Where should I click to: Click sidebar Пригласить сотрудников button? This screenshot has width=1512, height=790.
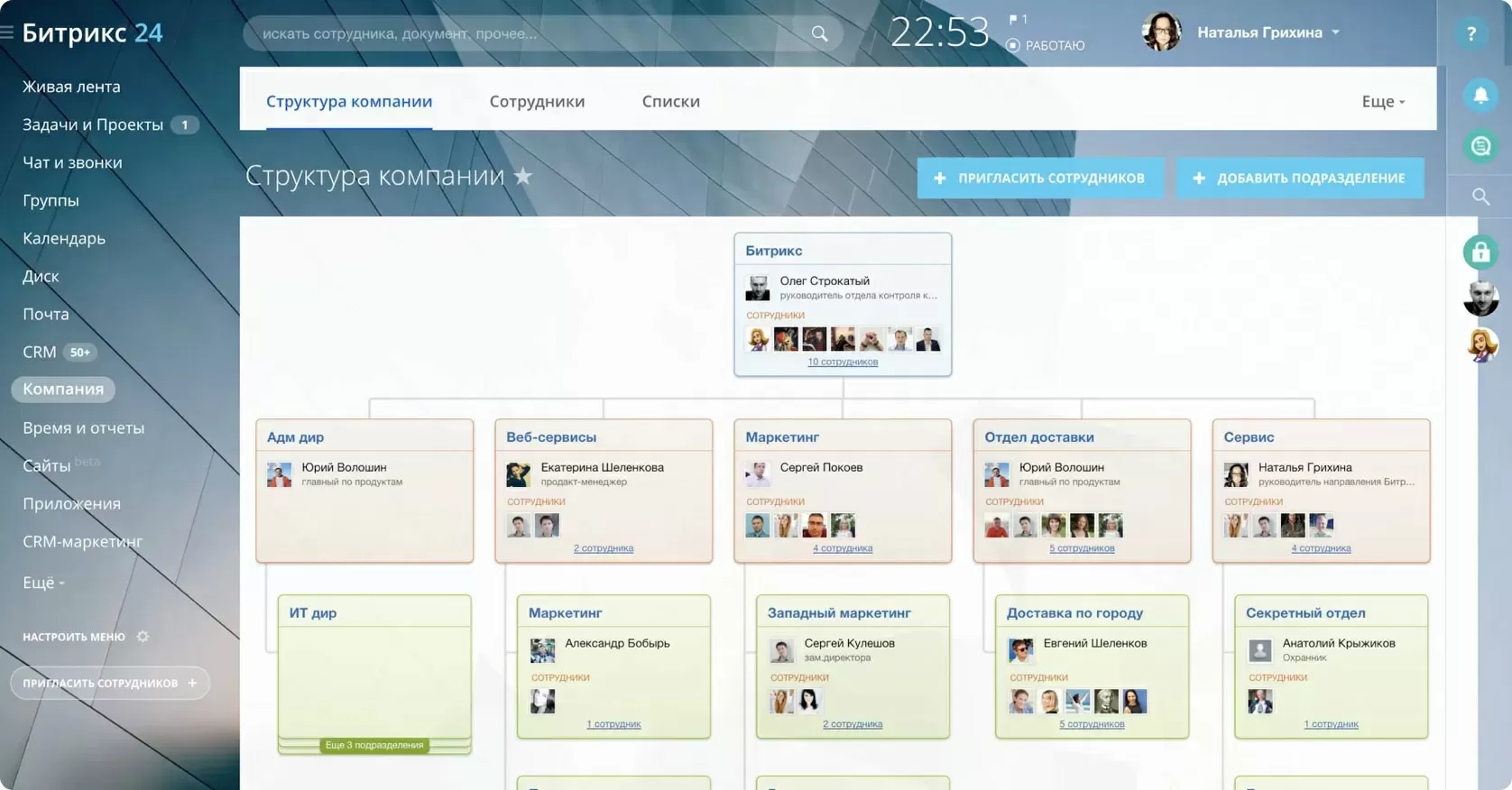[x=110, y=683]
